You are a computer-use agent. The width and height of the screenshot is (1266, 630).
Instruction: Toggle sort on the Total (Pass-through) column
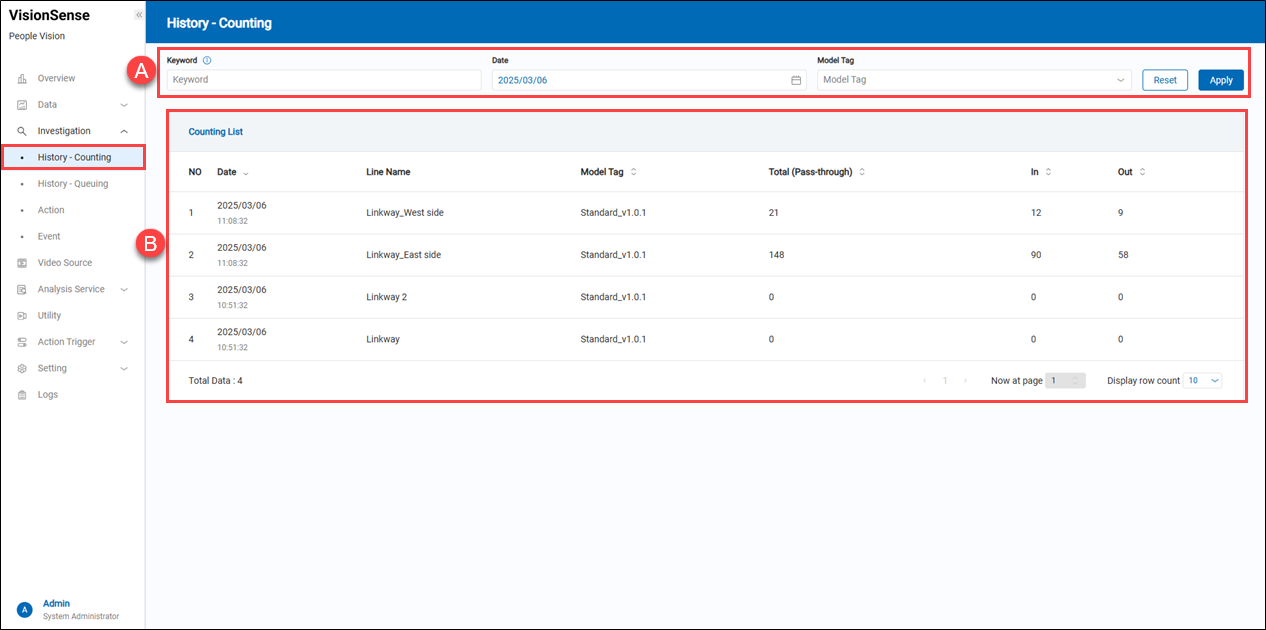point(862,172)
